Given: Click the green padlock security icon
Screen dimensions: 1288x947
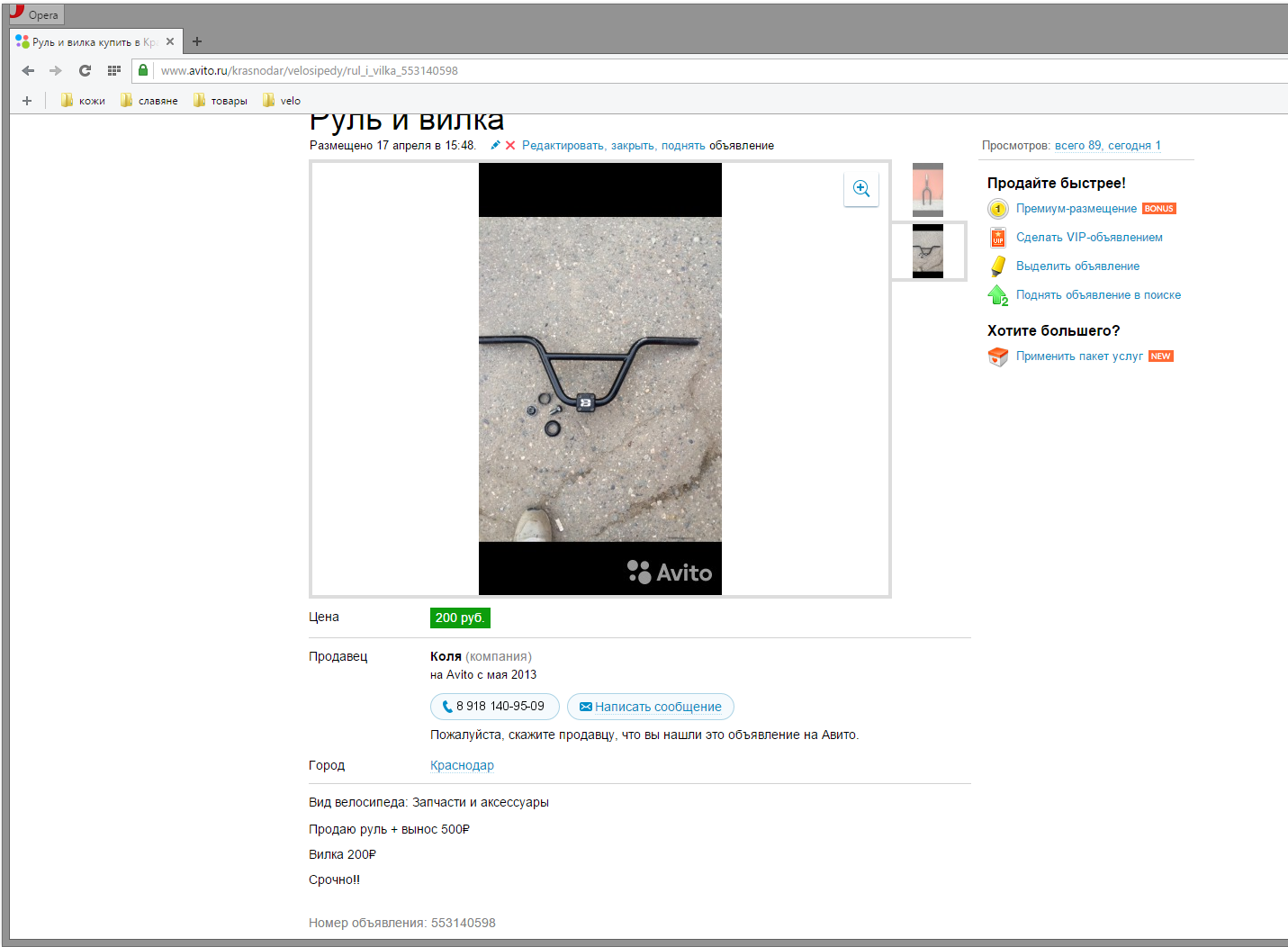Looking at the screenshot, I should click(x=143, y=70).
